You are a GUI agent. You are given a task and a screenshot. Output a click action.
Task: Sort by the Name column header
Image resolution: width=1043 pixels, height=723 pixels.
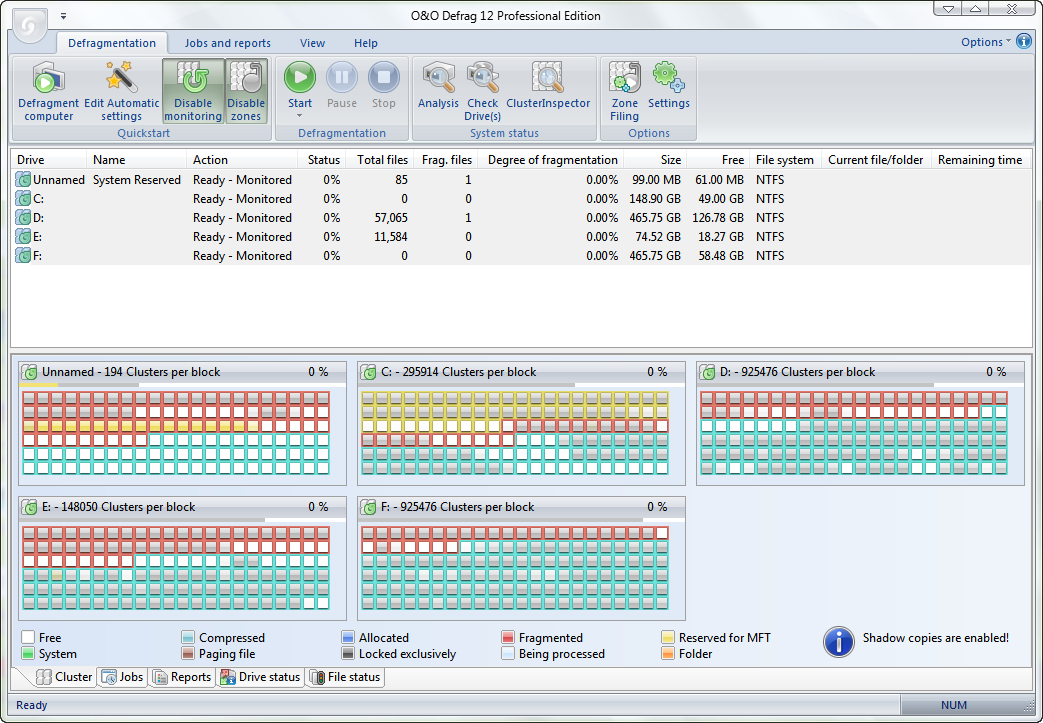(x=136, y=160)
